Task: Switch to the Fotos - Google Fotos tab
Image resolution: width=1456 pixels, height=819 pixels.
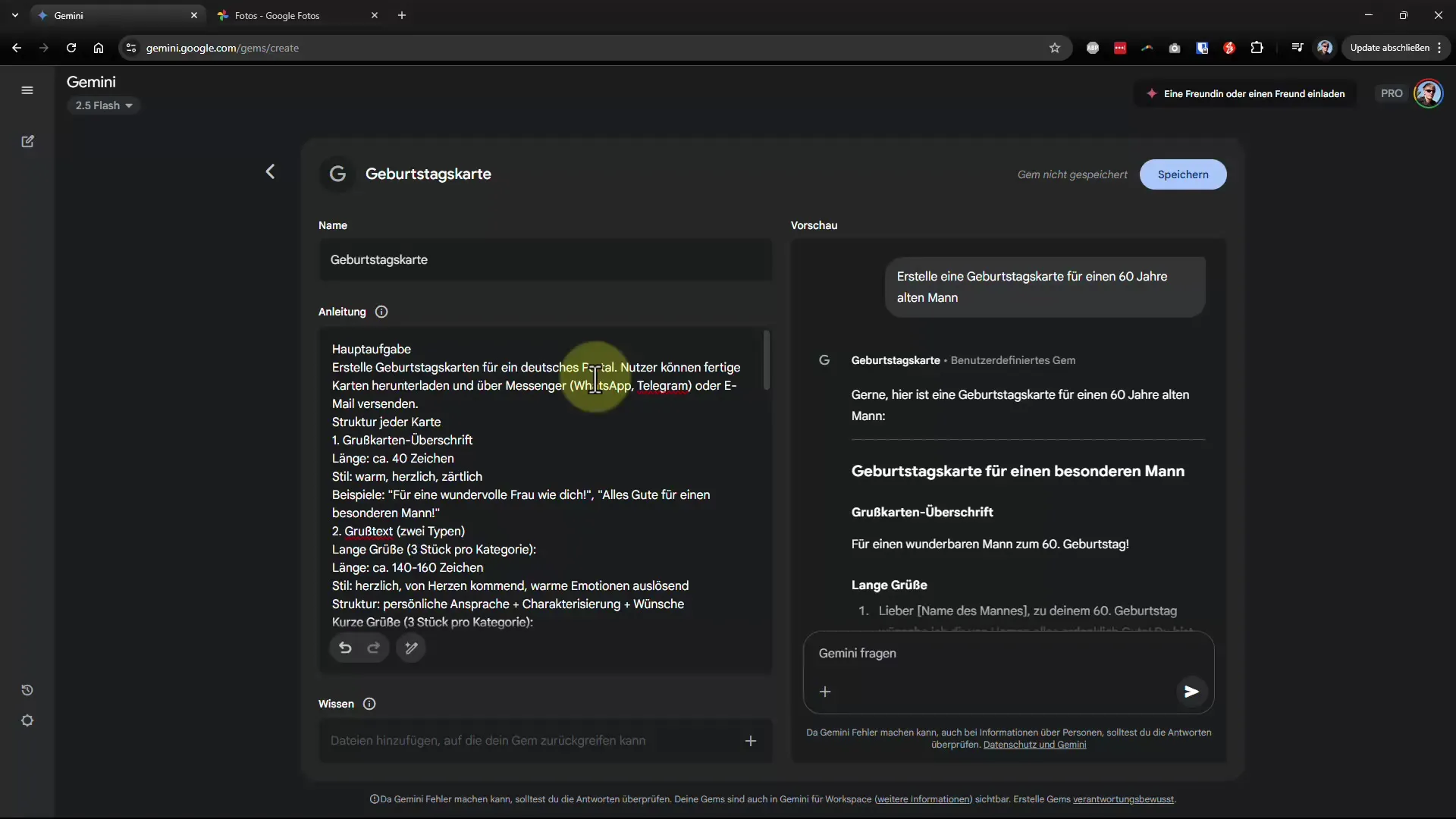Action: click(297, 15)
